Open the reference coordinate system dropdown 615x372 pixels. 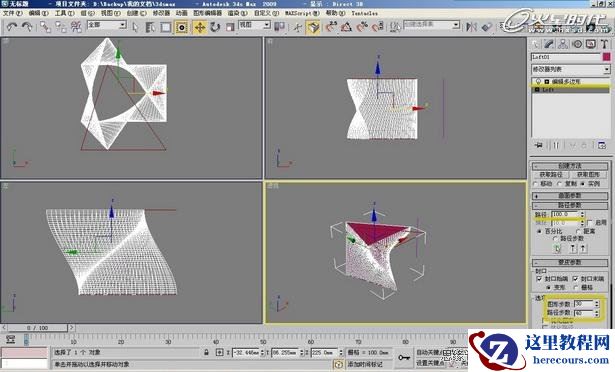pos(255,25)
